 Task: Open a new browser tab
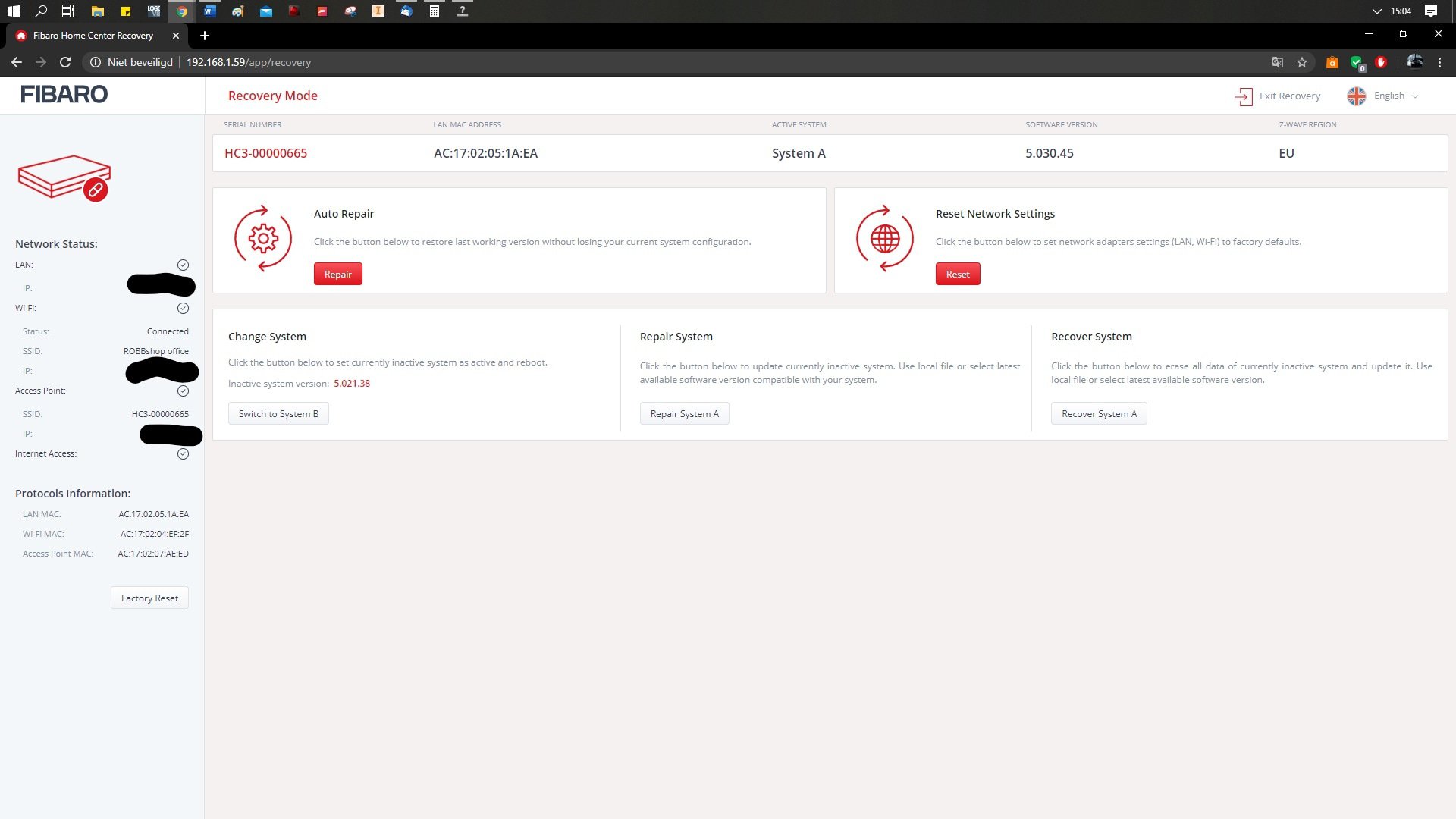(x=204, y=36)
